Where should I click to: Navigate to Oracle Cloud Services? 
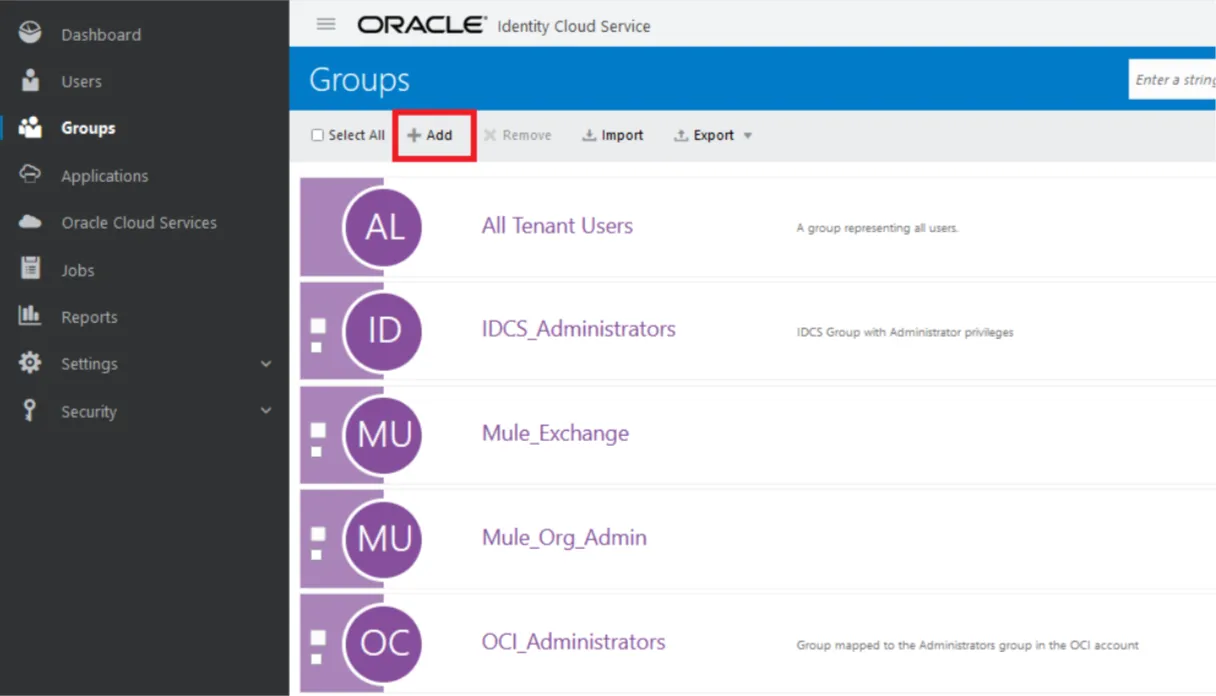click(139, 222)
